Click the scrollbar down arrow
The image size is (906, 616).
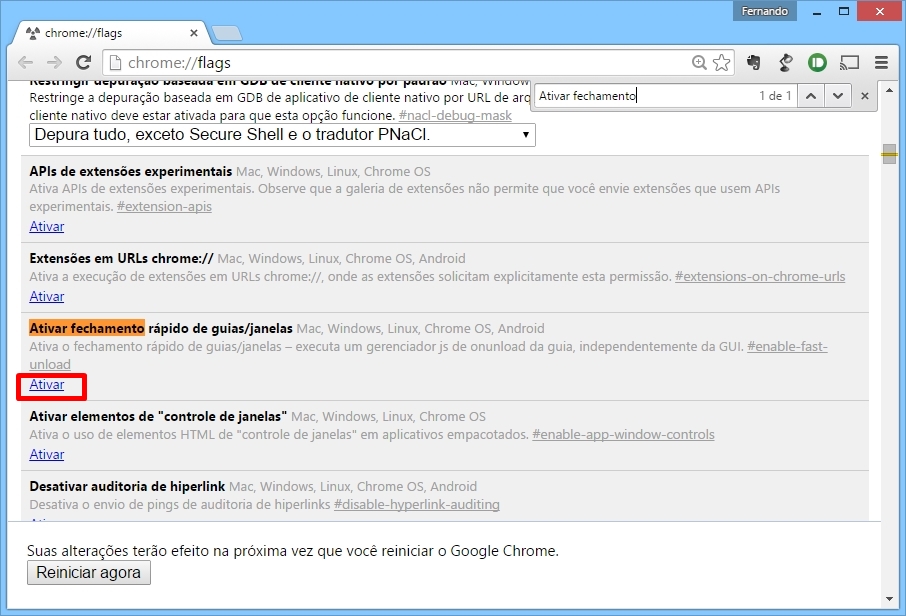pos(889,599)
